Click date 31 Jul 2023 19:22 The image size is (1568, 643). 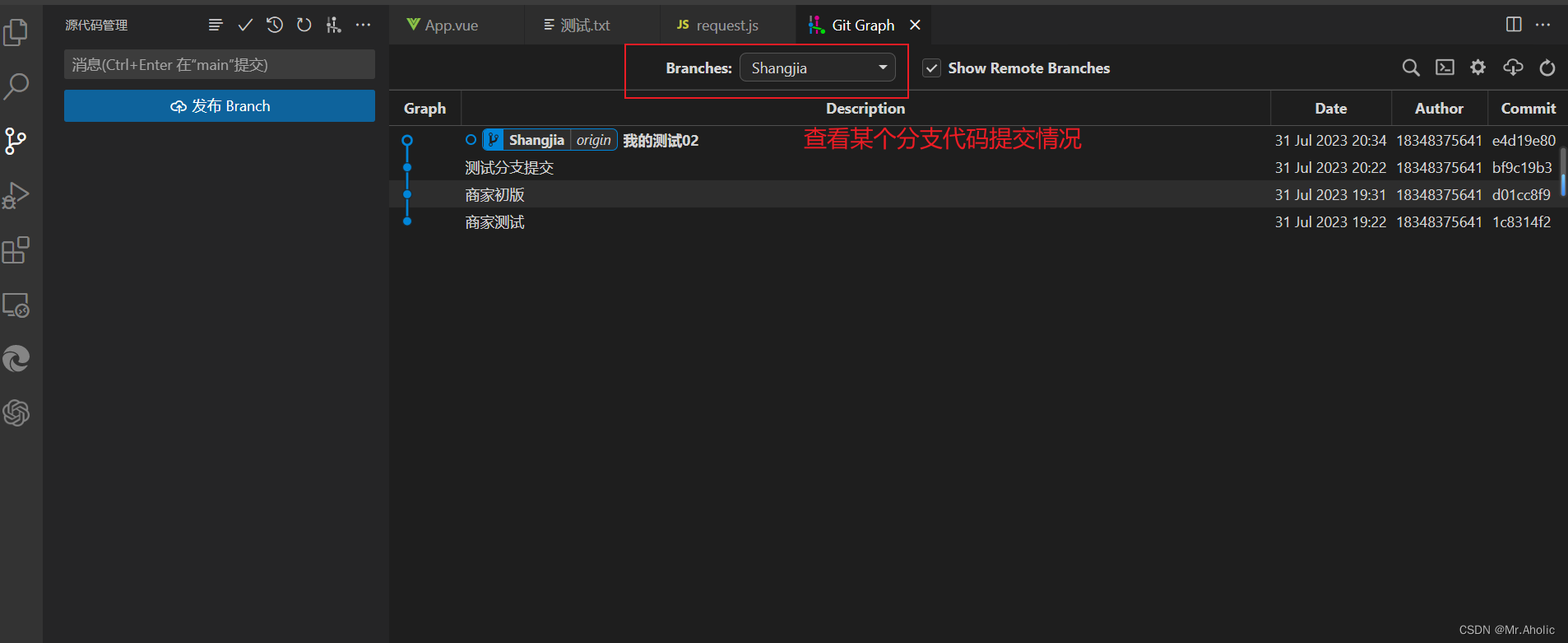1330,222
